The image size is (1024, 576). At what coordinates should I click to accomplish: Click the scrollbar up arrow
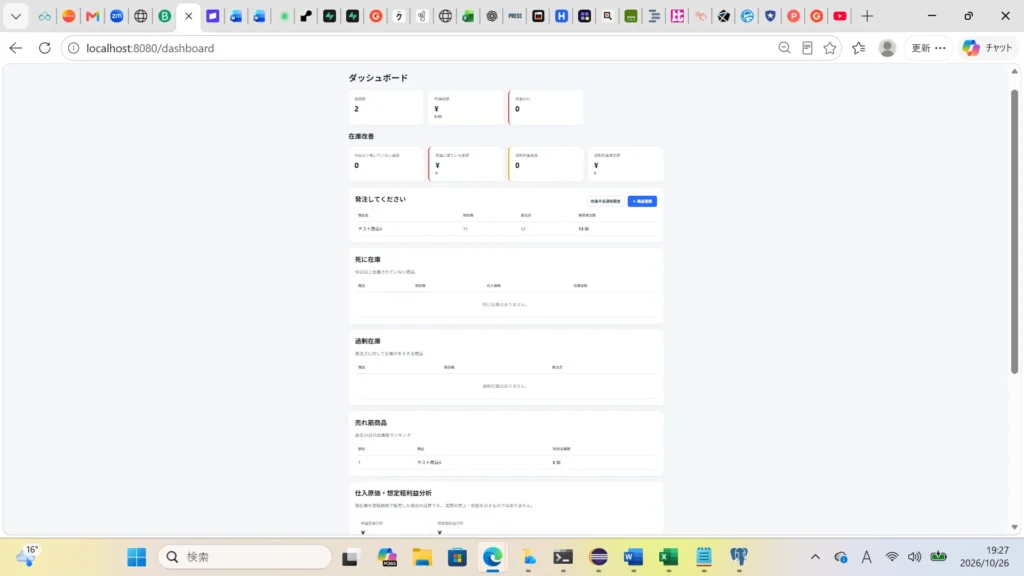(1014, 71)
